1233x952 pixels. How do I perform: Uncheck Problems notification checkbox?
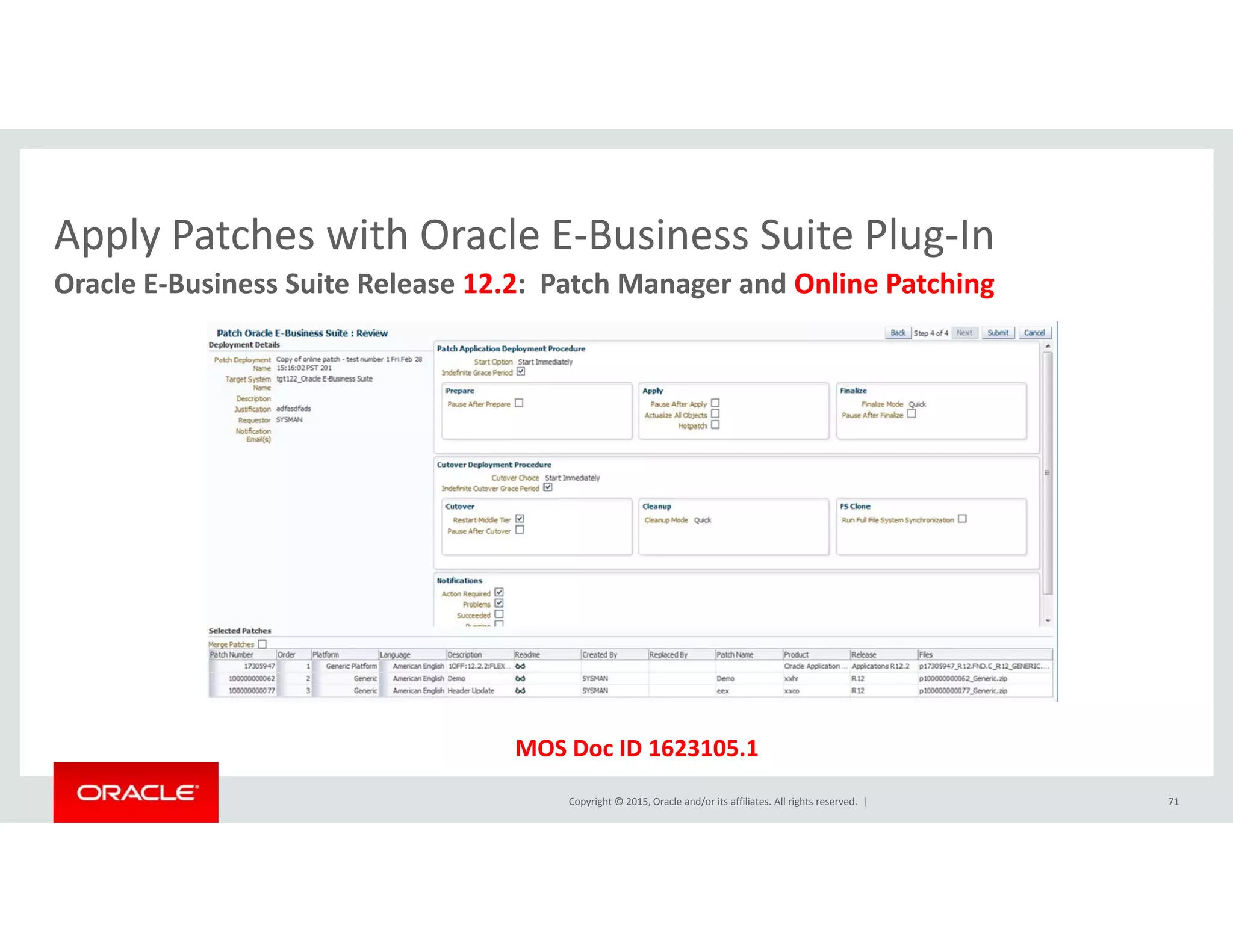(x=499, y=603)
